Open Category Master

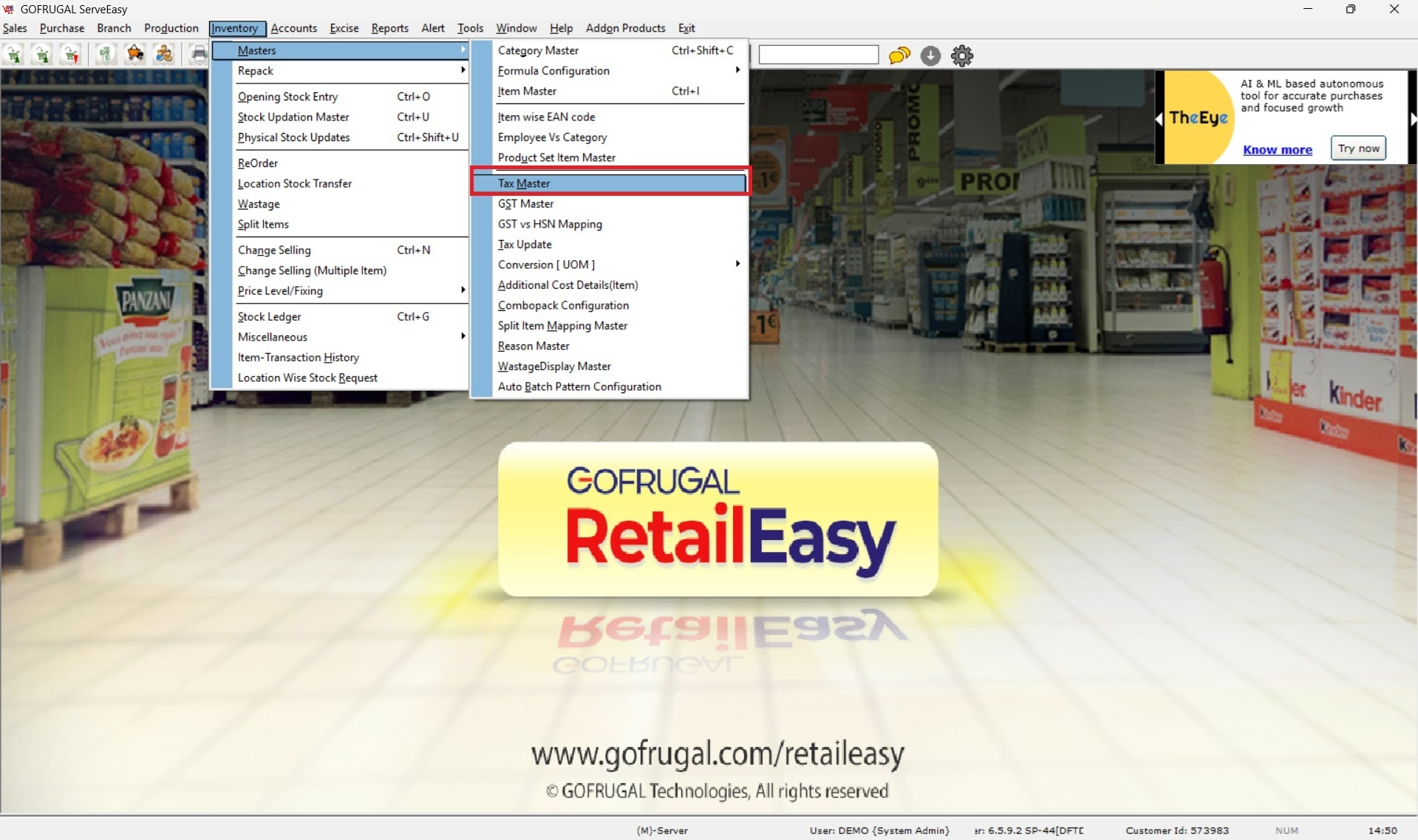click(610, 50)
